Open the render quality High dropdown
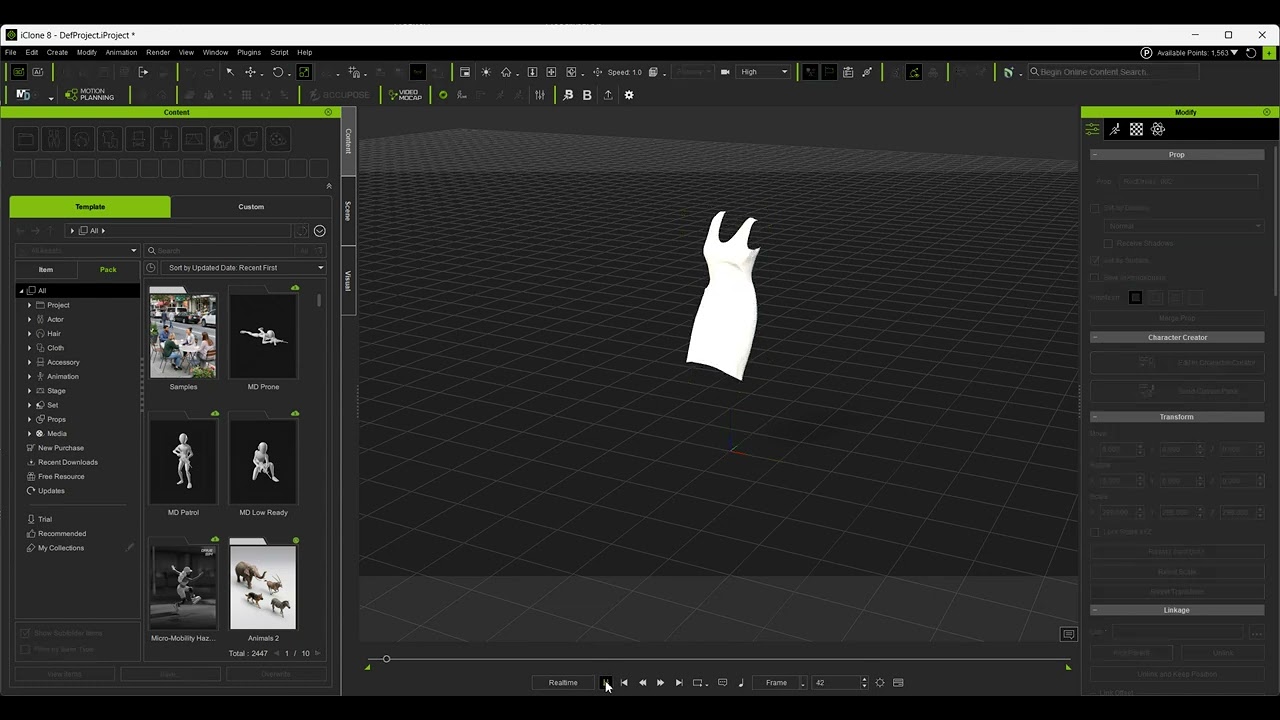Viewport: 1280px width, 720px height. [764, 72]
